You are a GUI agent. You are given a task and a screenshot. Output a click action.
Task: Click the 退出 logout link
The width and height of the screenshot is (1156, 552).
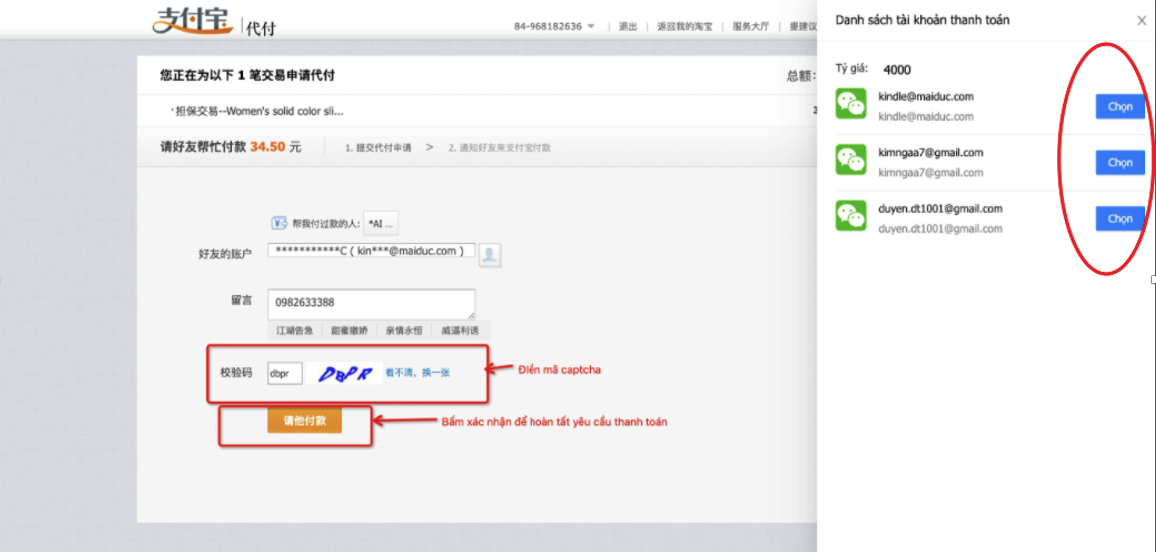(628, 27)
